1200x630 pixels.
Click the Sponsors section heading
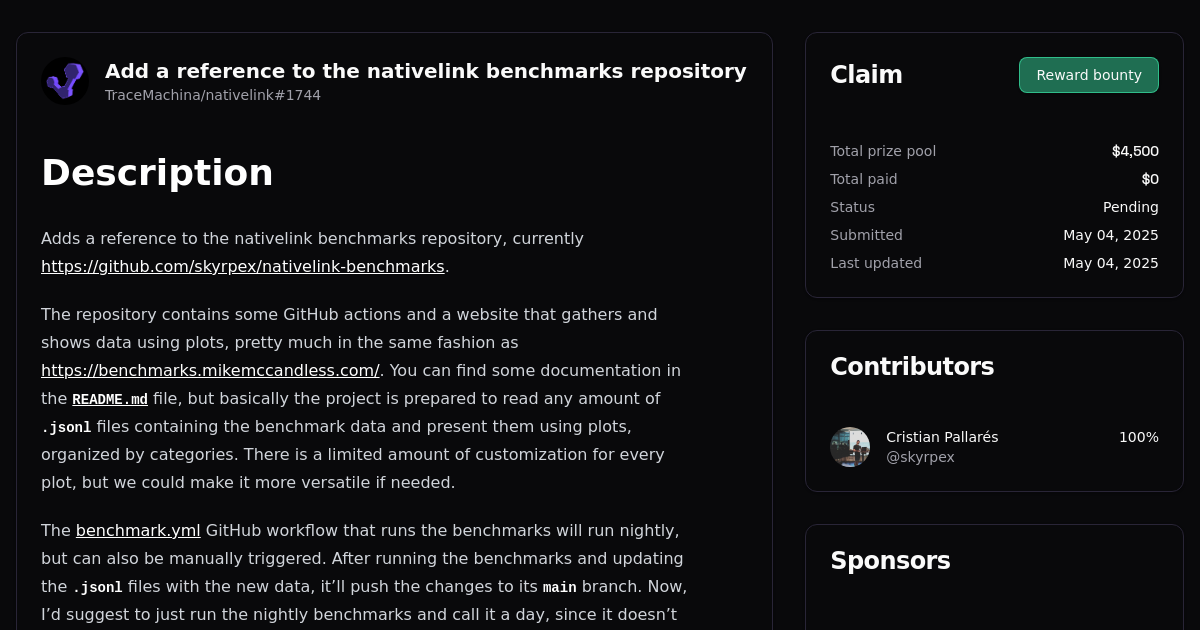(890, 560)
